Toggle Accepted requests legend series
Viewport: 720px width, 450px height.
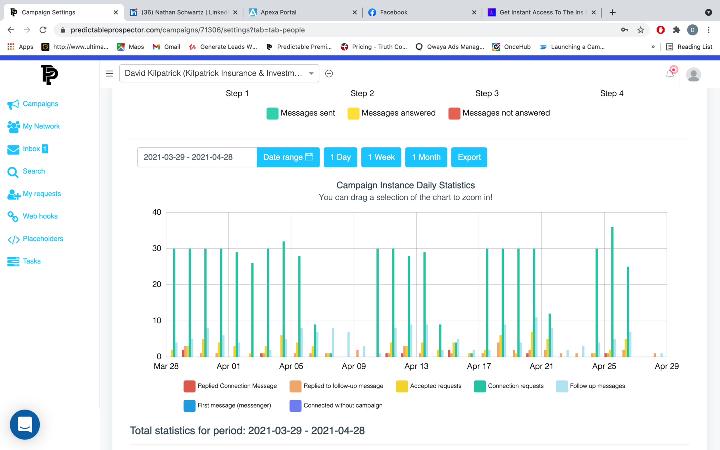coord(429,386)
